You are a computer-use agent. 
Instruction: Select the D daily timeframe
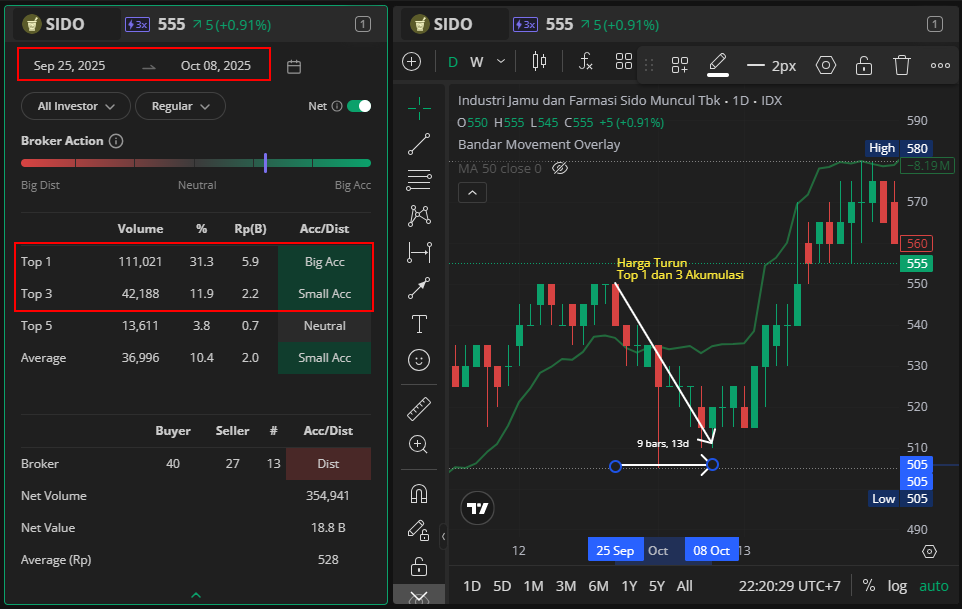coord(453,62)
